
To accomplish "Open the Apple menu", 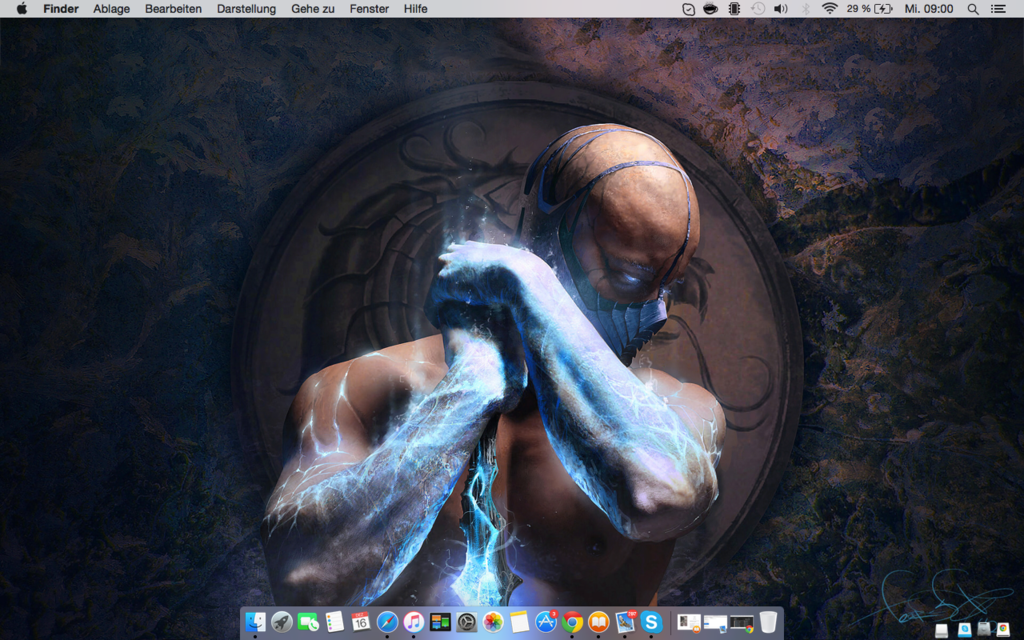I will tap(21, 9).
